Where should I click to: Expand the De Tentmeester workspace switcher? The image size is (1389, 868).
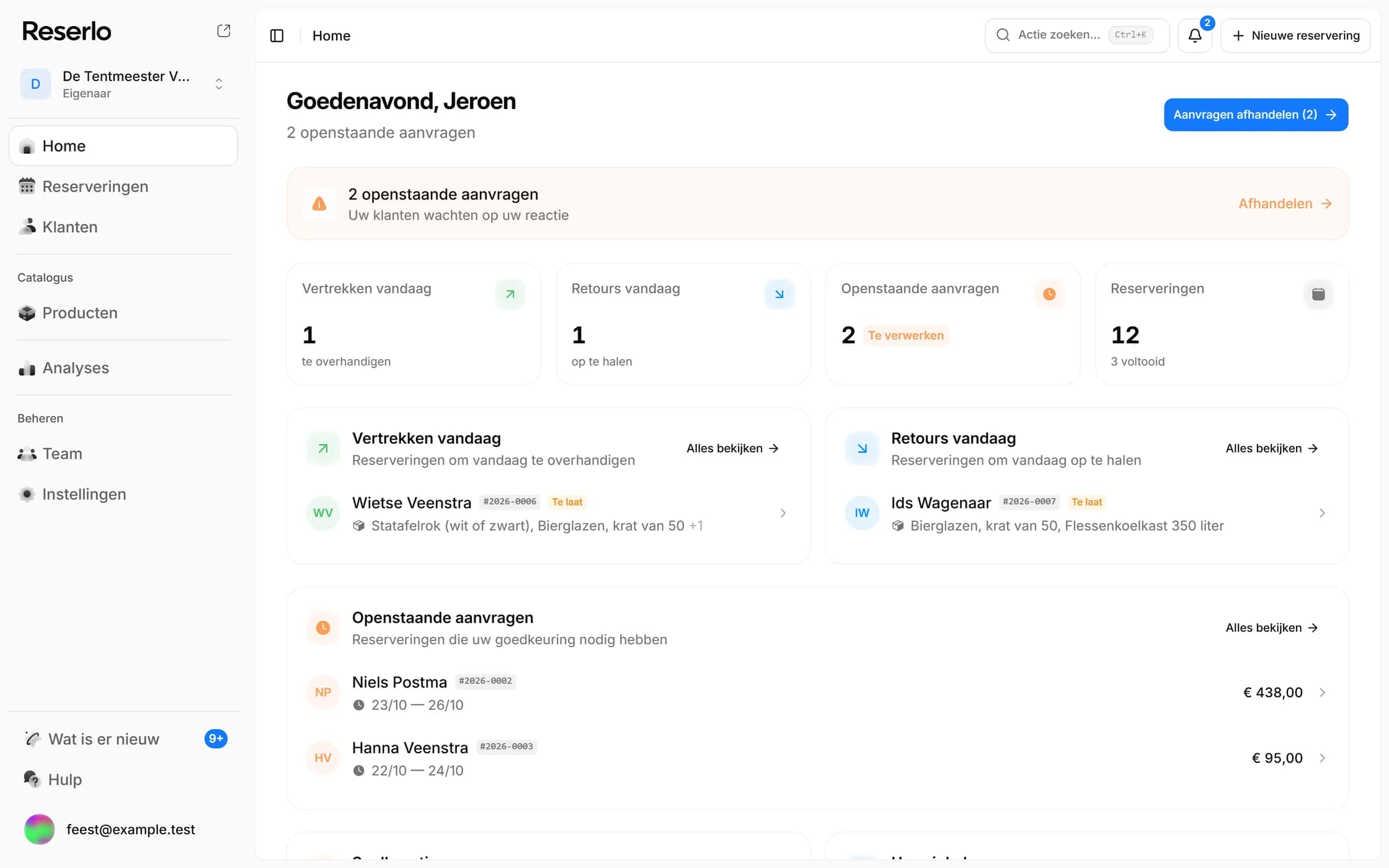click(x=123, y=84)
